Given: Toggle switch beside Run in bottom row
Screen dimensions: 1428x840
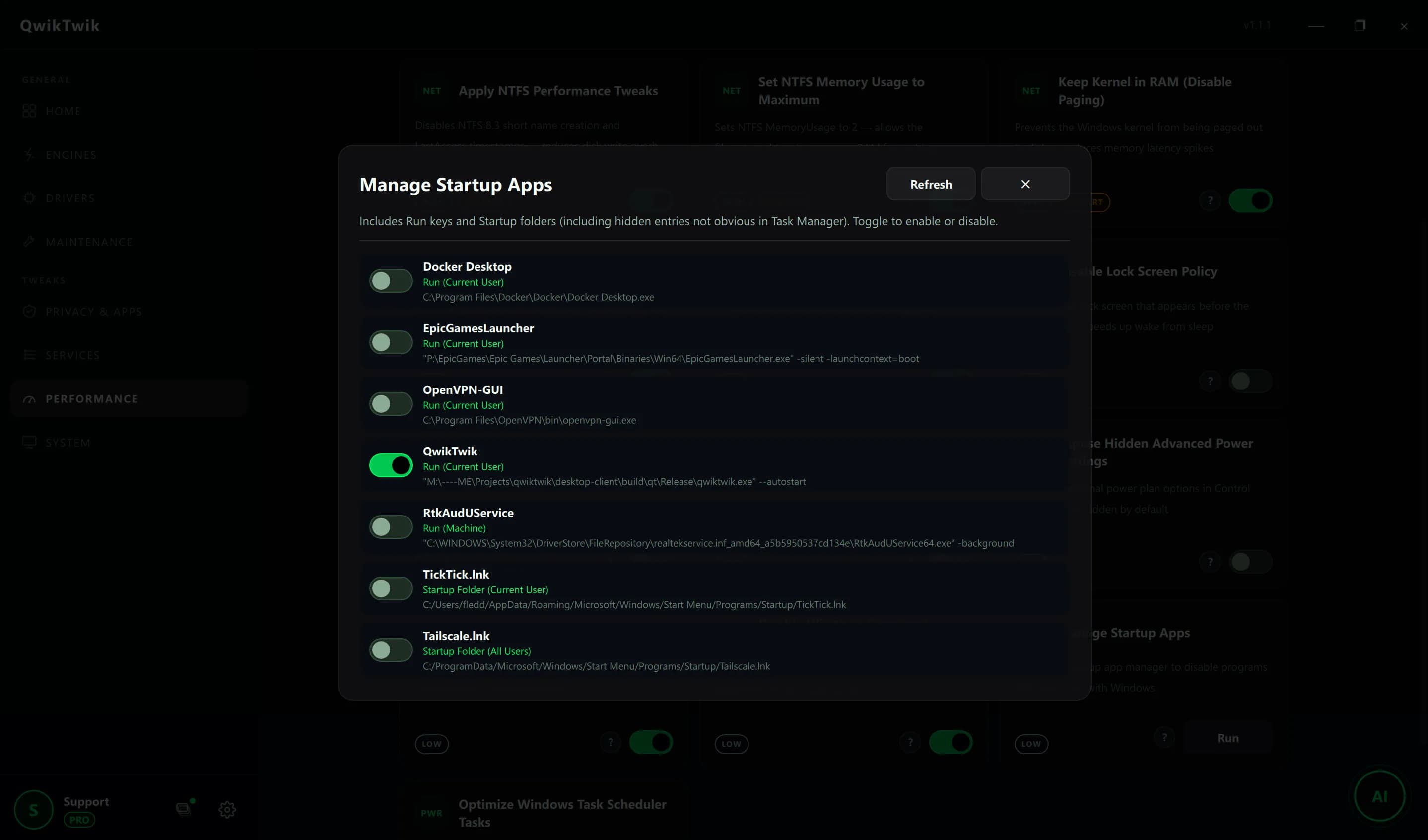Looking at the screenshot, I should (951, 743).
